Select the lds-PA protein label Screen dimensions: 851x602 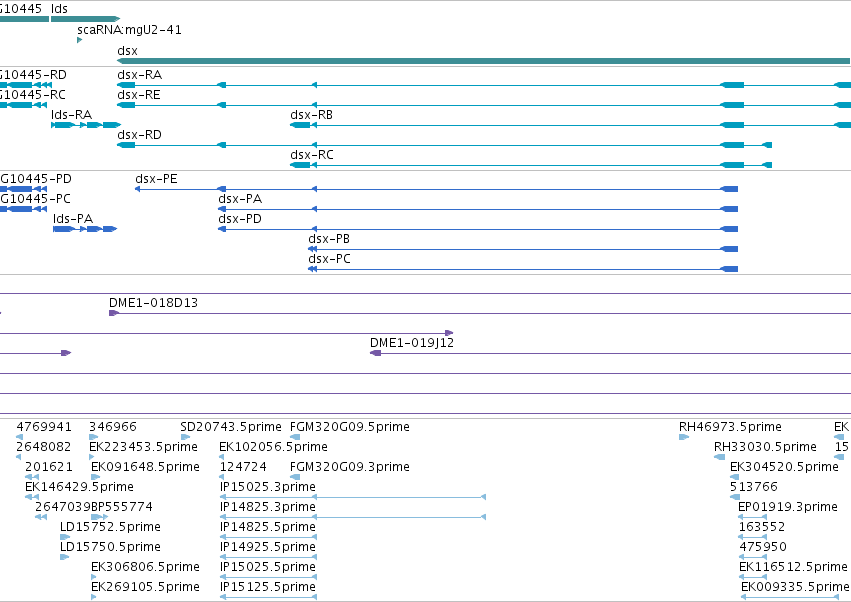pyautogui.click(x=73, y=219)
